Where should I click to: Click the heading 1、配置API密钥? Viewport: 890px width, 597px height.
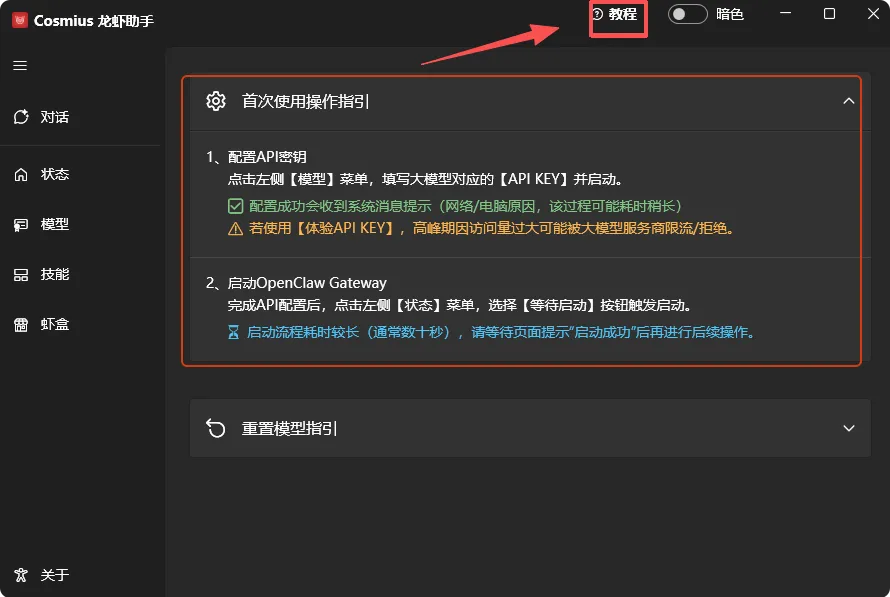pyautogui.click(x=256, y=157)
